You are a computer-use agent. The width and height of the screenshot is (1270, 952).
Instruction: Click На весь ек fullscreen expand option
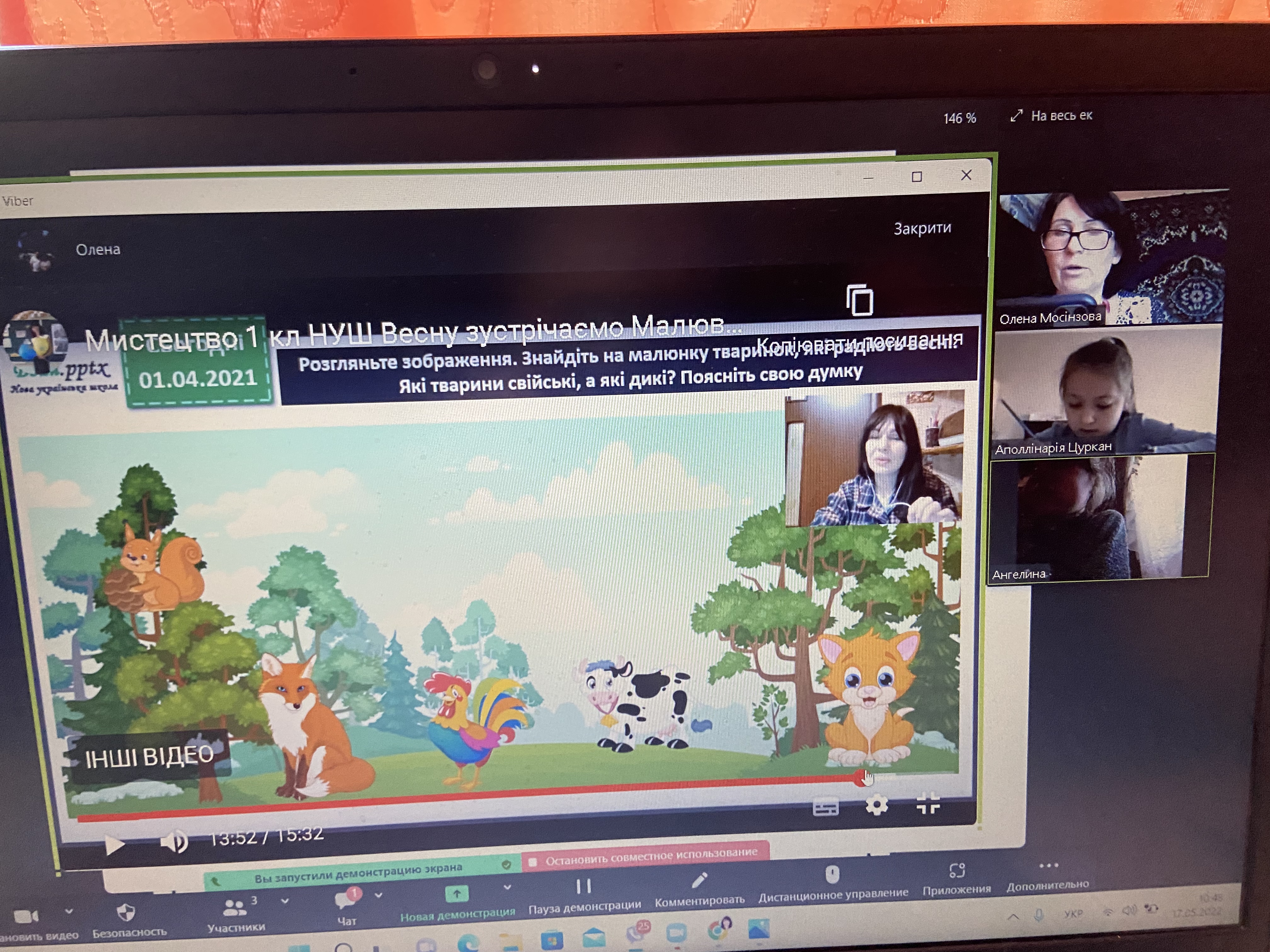tap(1051, 115)
